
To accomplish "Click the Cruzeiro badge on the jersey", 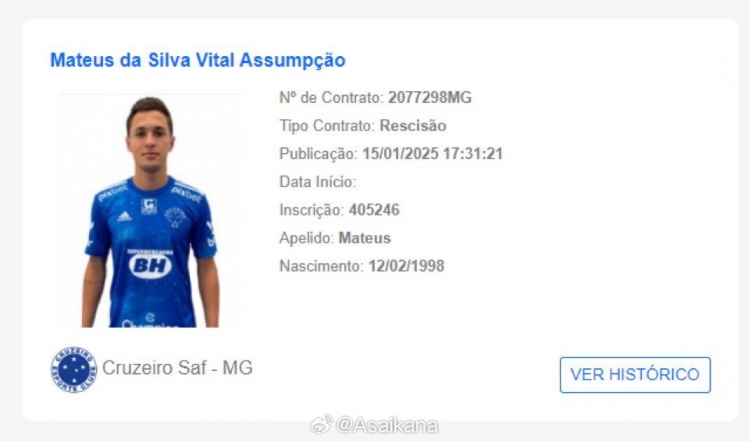I will (175, 217).
